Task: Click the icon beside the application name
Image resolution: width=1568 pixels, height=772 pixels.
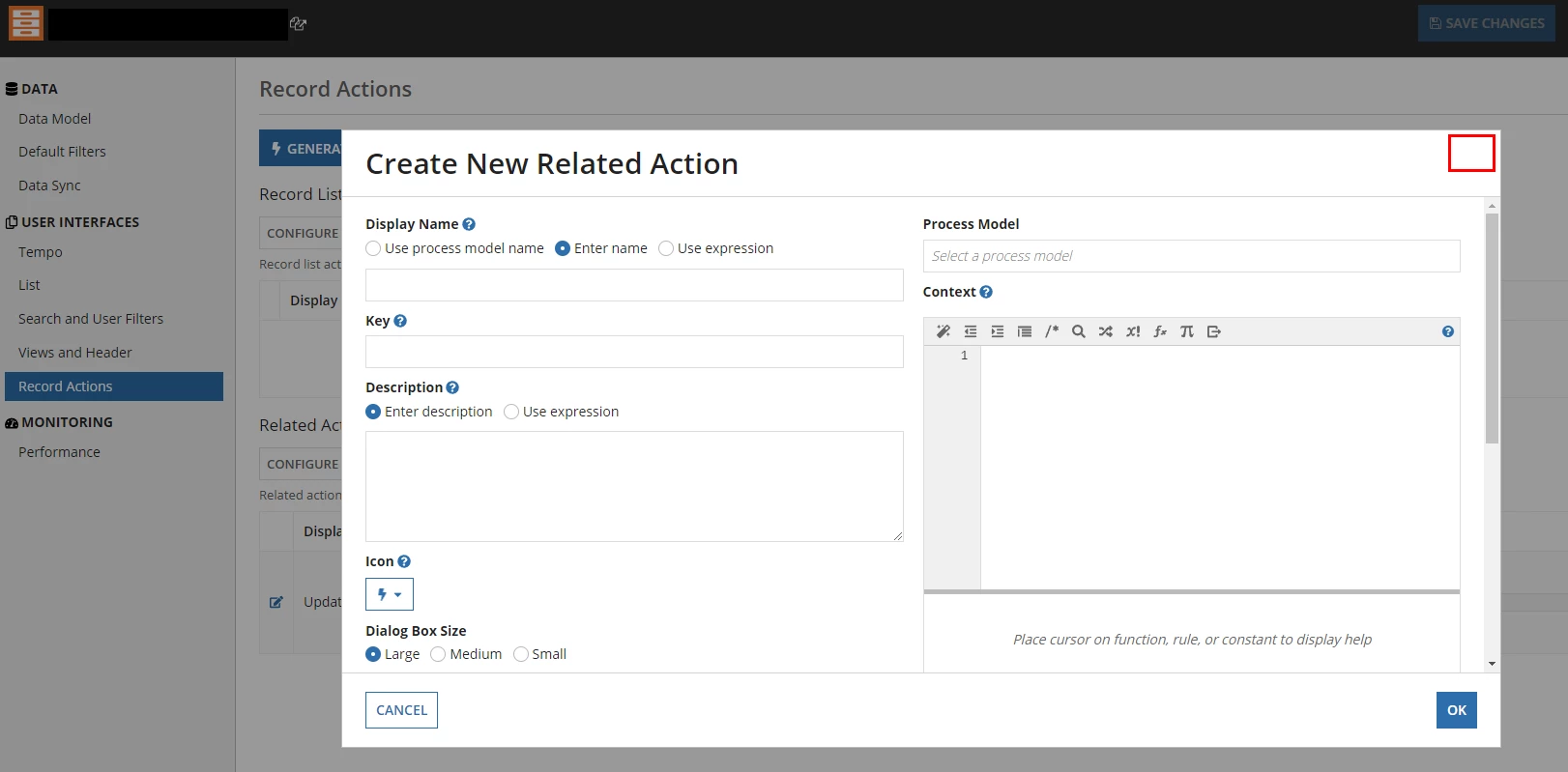Action: pos(298,24)
